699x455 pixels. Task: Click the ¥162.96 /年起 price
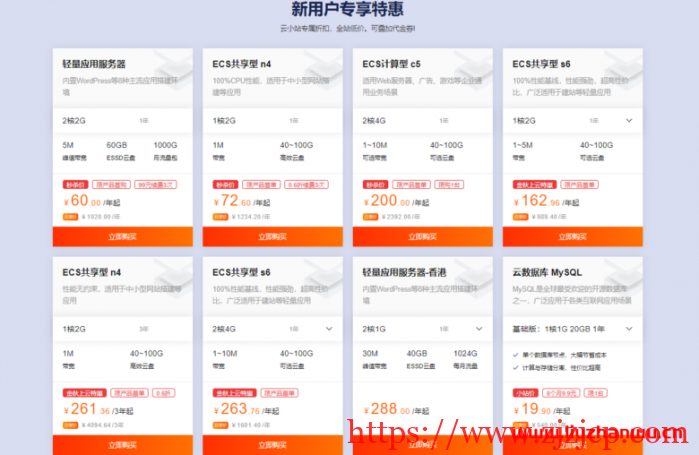546,201
